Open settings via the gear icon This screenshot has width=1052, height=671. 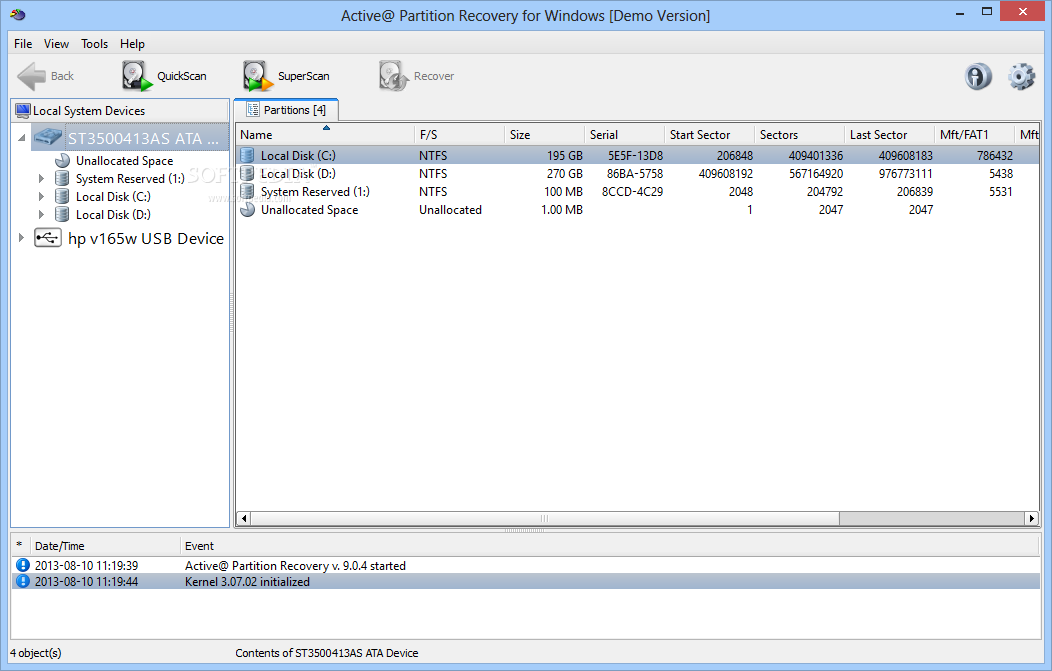1021,76
